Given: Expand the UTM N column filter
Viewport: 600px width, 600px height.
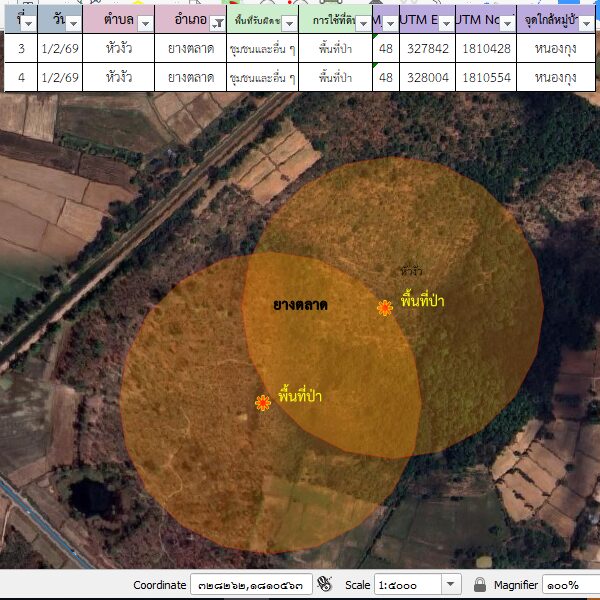Looking at the screenshot, I should coord(508,22).
